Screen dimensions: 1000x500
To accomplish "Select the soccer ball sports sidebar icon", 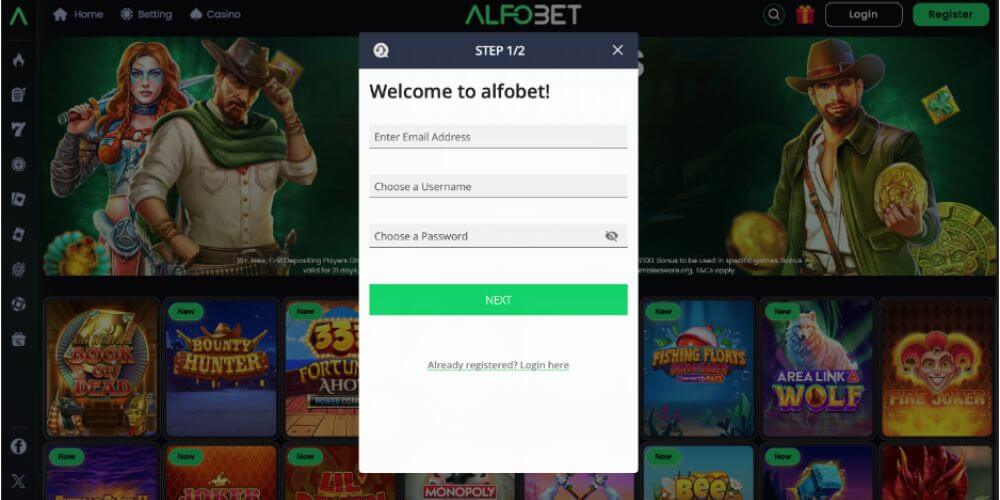I will click(x=18, y=304).
